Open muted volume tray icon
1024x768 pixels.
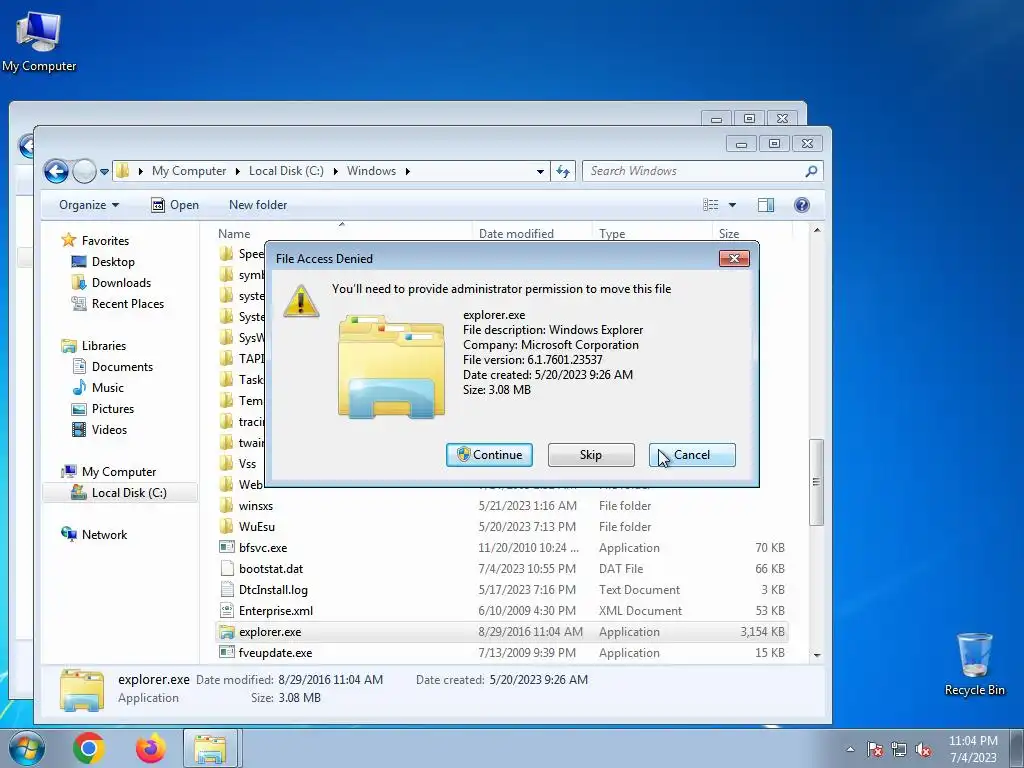pos(923,749)
